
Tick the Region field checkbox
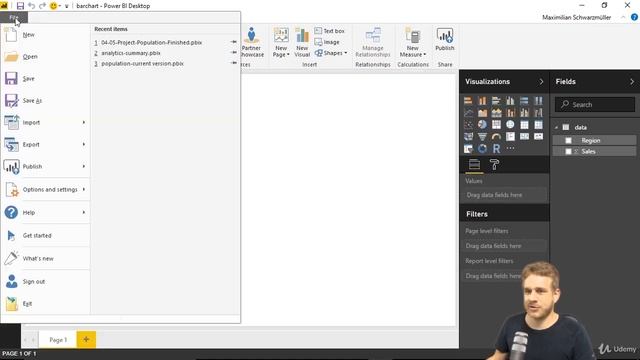(568, 140)
